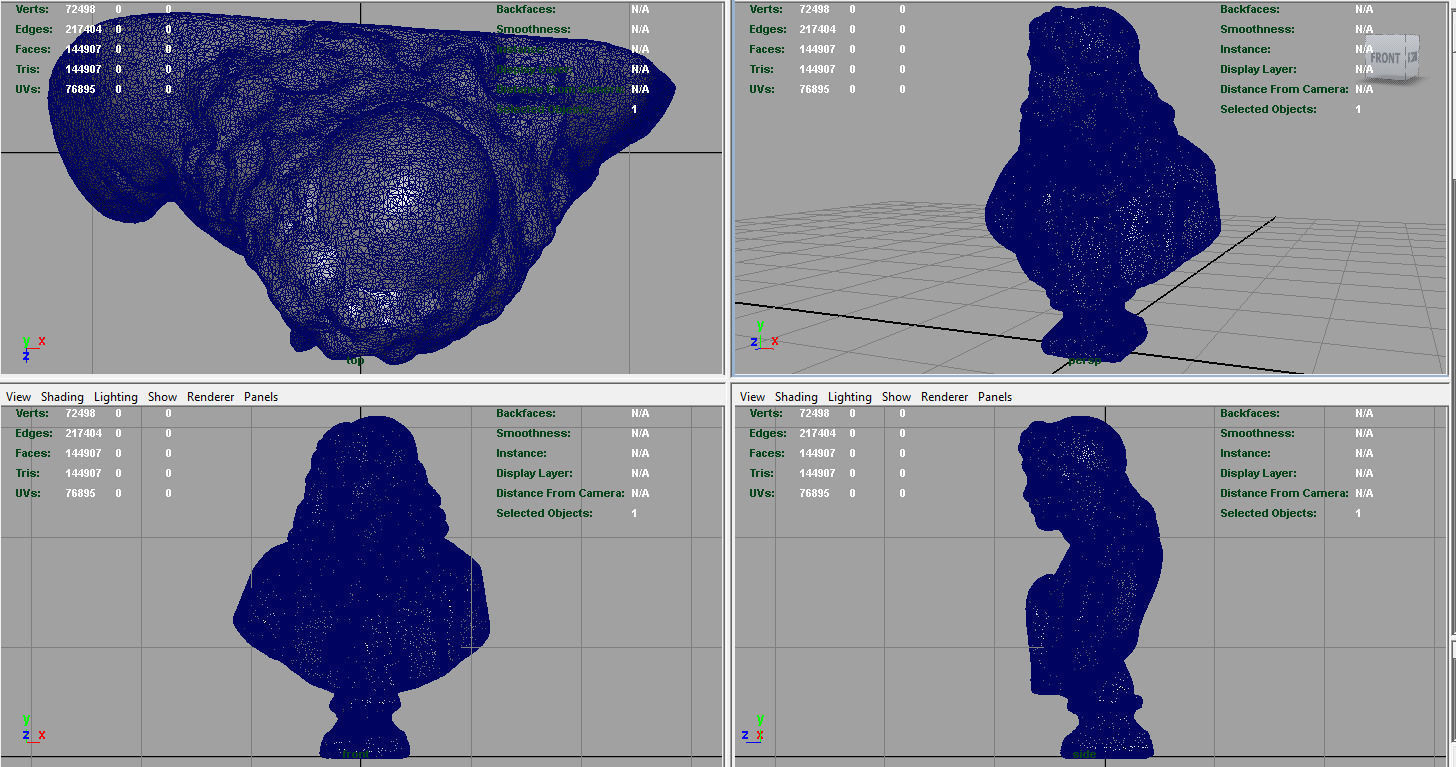Open the Panels menu in front view panel
The image size is (1456, 767).
(x=261, y=397)
